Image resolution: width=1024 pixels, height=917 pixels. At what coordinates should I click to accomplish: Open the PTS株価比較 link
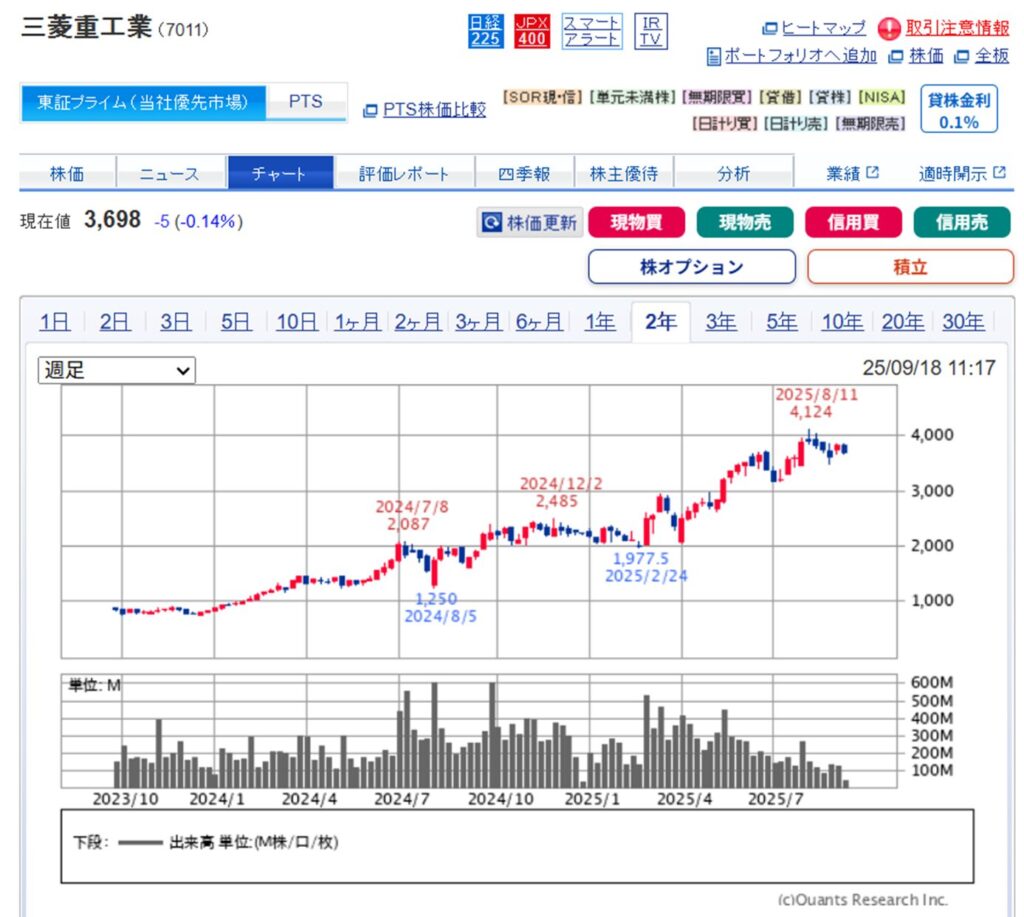[x=434, y=110]
